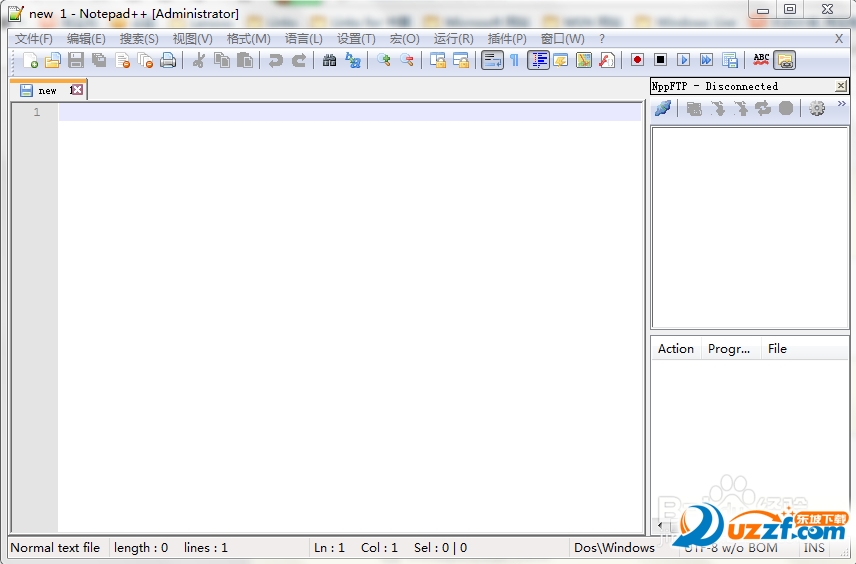Click the Close All files icon

(x=145, y=60)
